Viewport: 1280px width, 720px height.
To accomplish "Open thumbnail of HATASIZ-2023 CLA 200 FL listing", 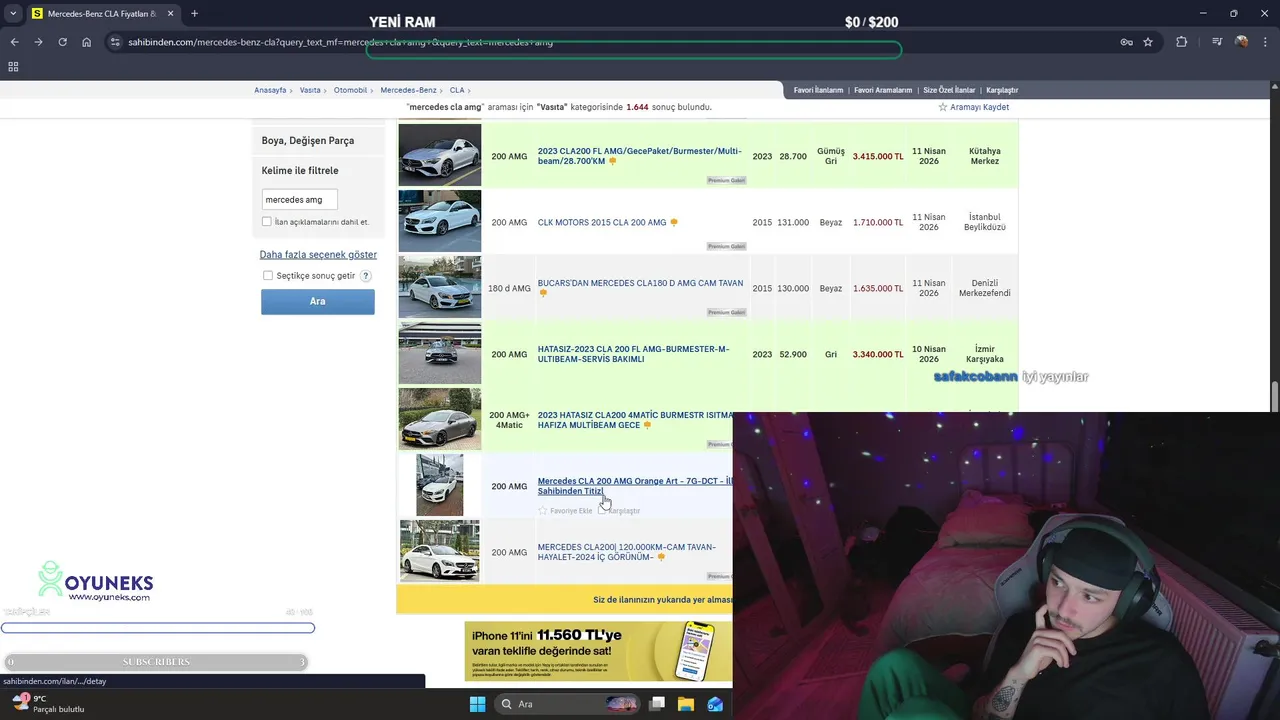I will click(440, 353).
